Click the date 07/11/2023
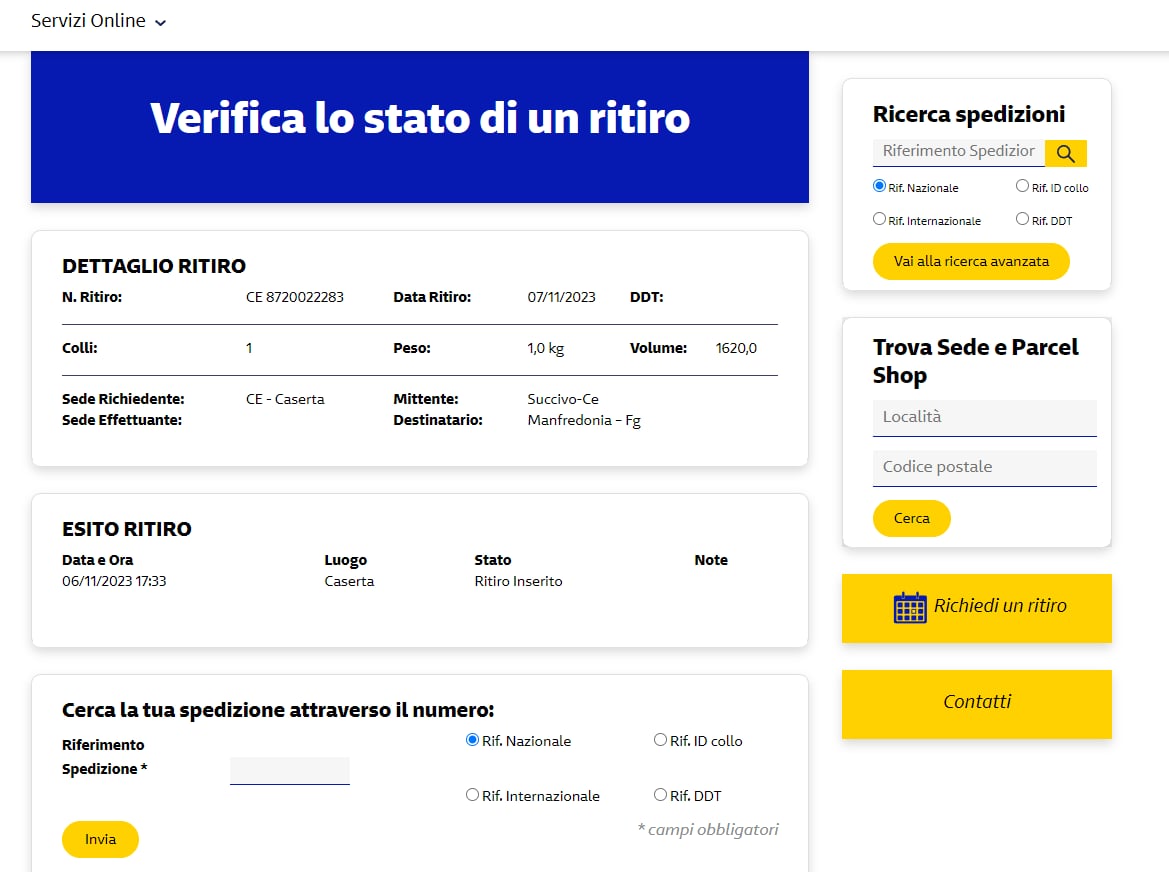The width and height of the screenshot is (1169, 872). tap(561, 297)
